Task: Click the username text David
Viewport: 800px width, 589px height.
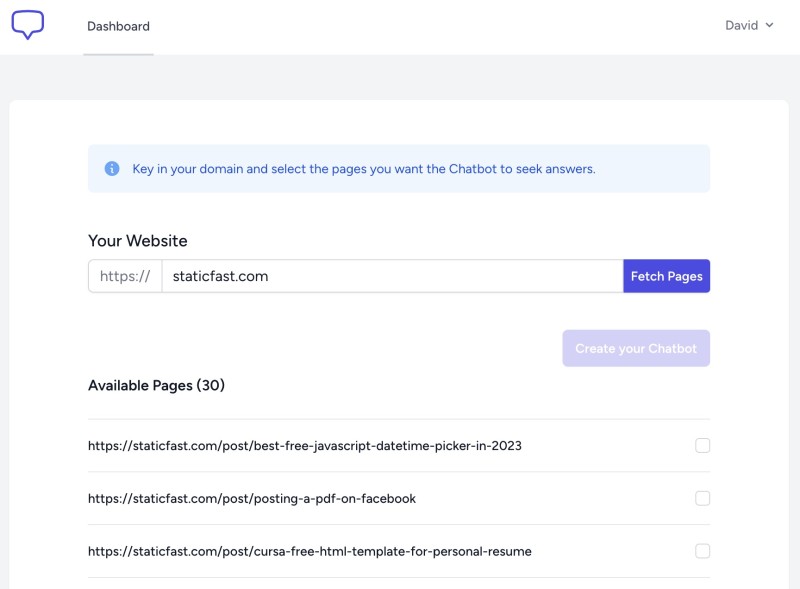Action: coord(741,26)
